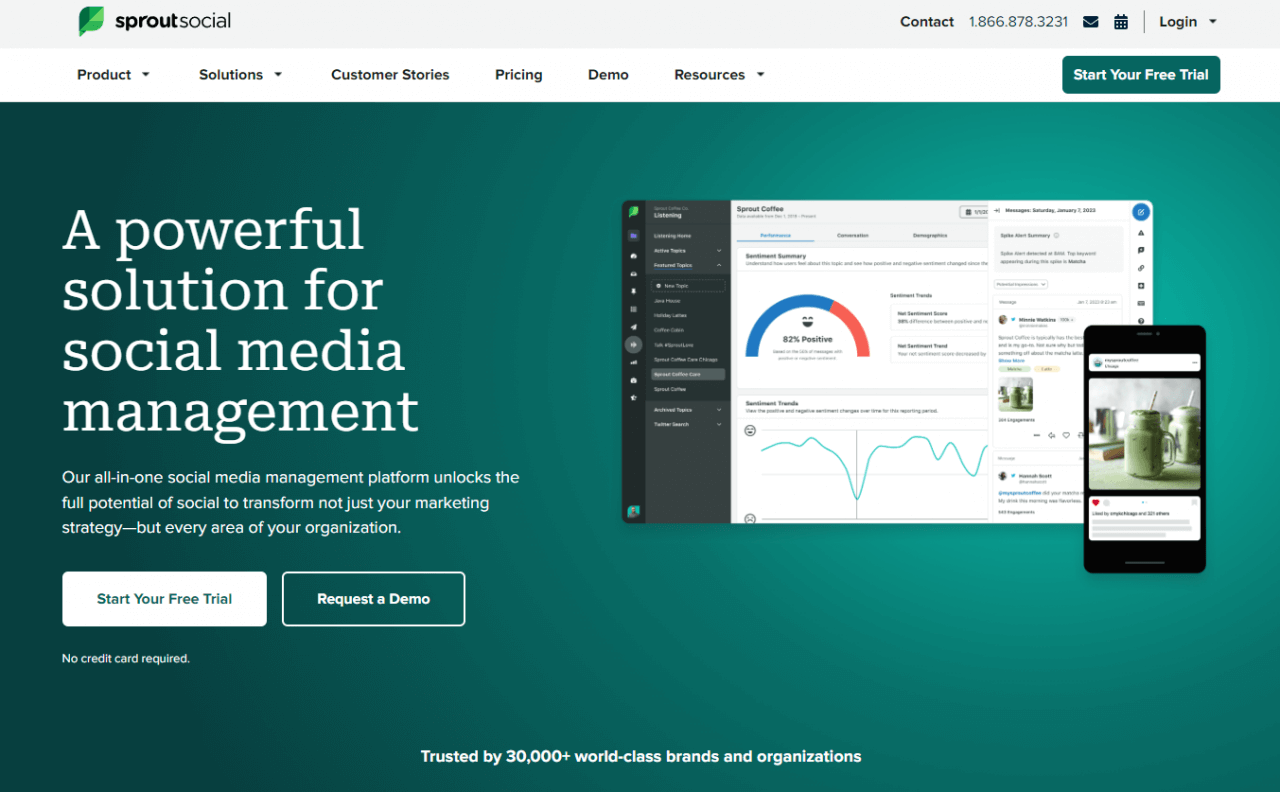Open the Login dropdown
The height and width of the screenshot is (792, 1280).
click(1186, 21)
